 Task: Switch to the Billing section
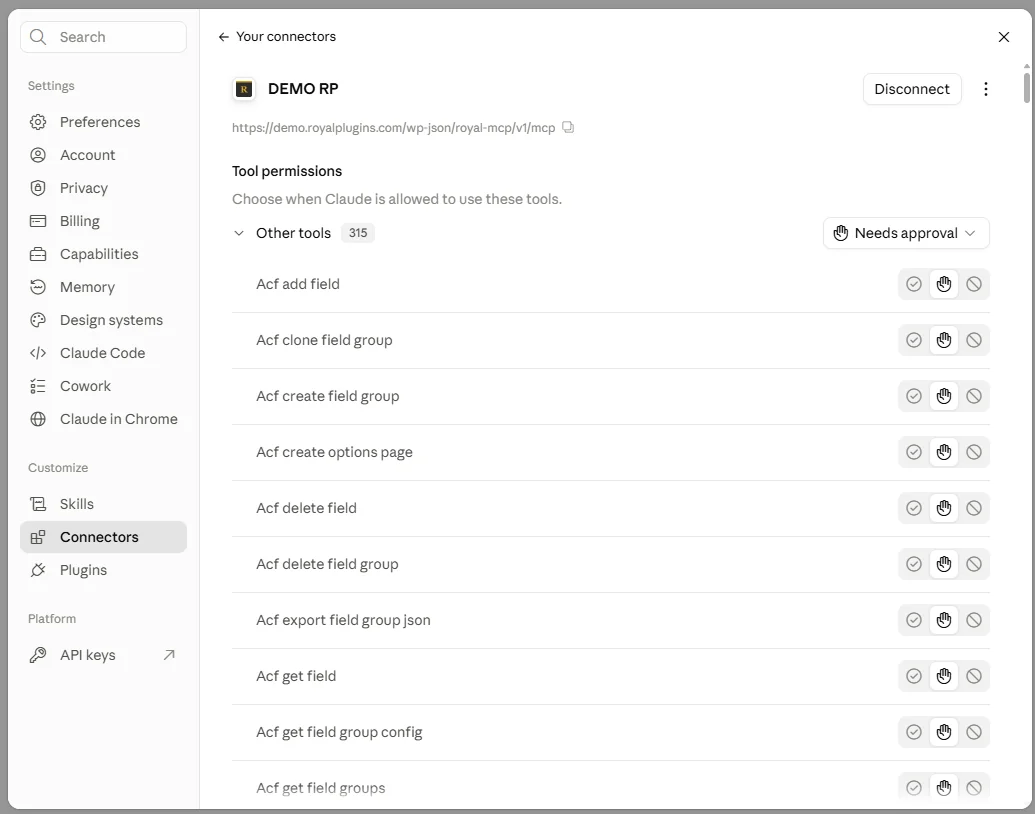(x=103, y=221)
